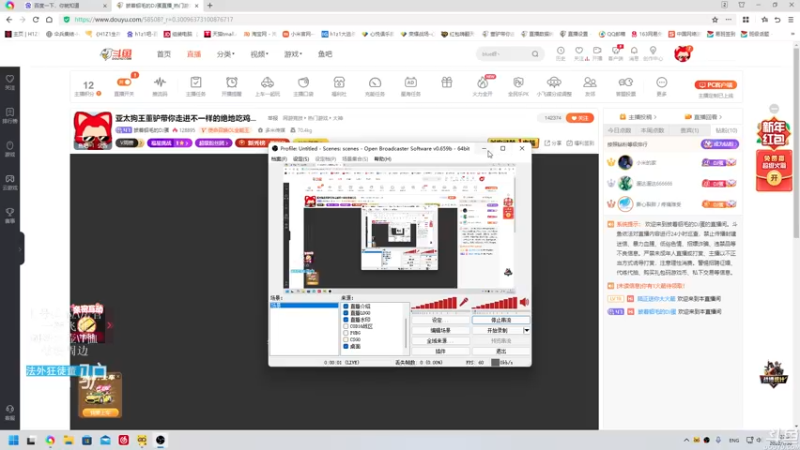Open the Windows Start button on taskbar

pyautogui.click(x=13, y=440)
